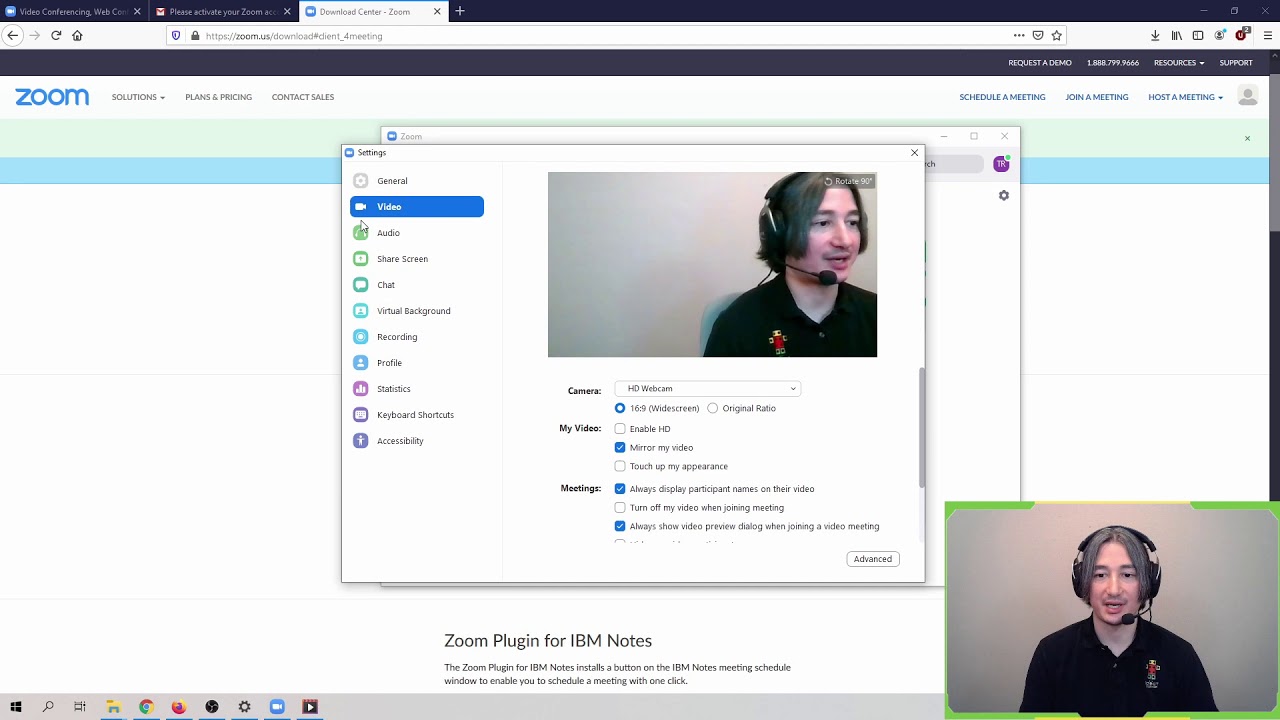1280x720 pixels.
Task: Open OBS Studio from the taskbar
Action: [212, 707]
